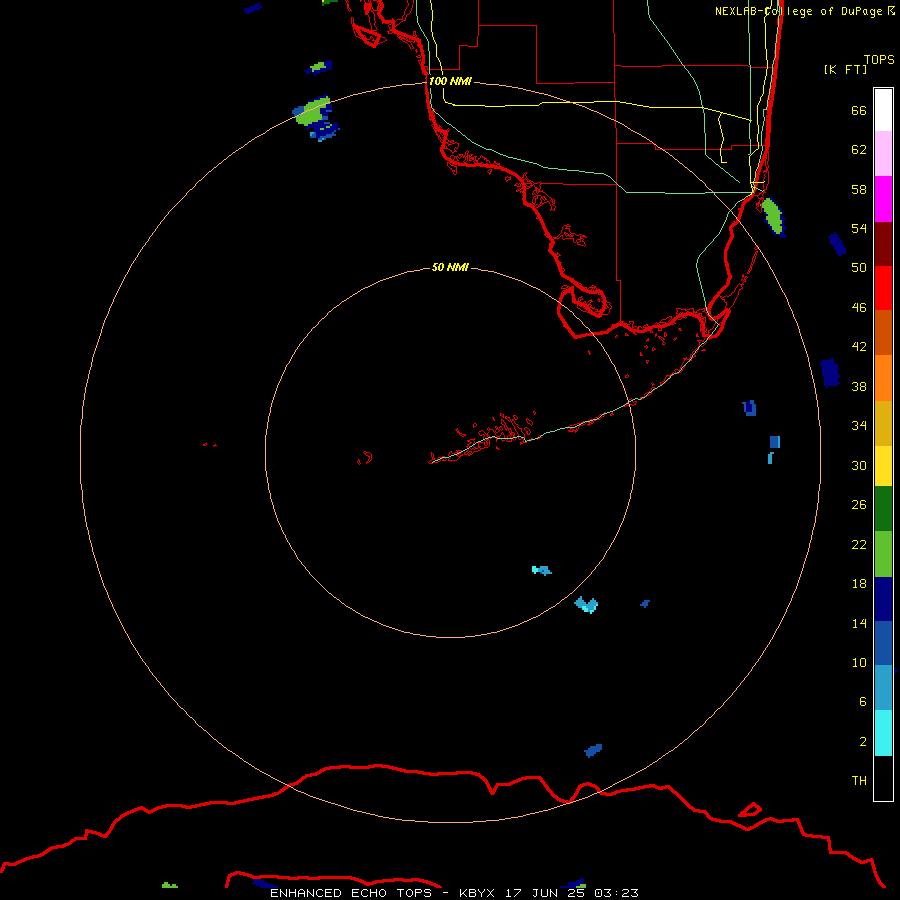Click the 50 scale value on legend

pos(859,267)
